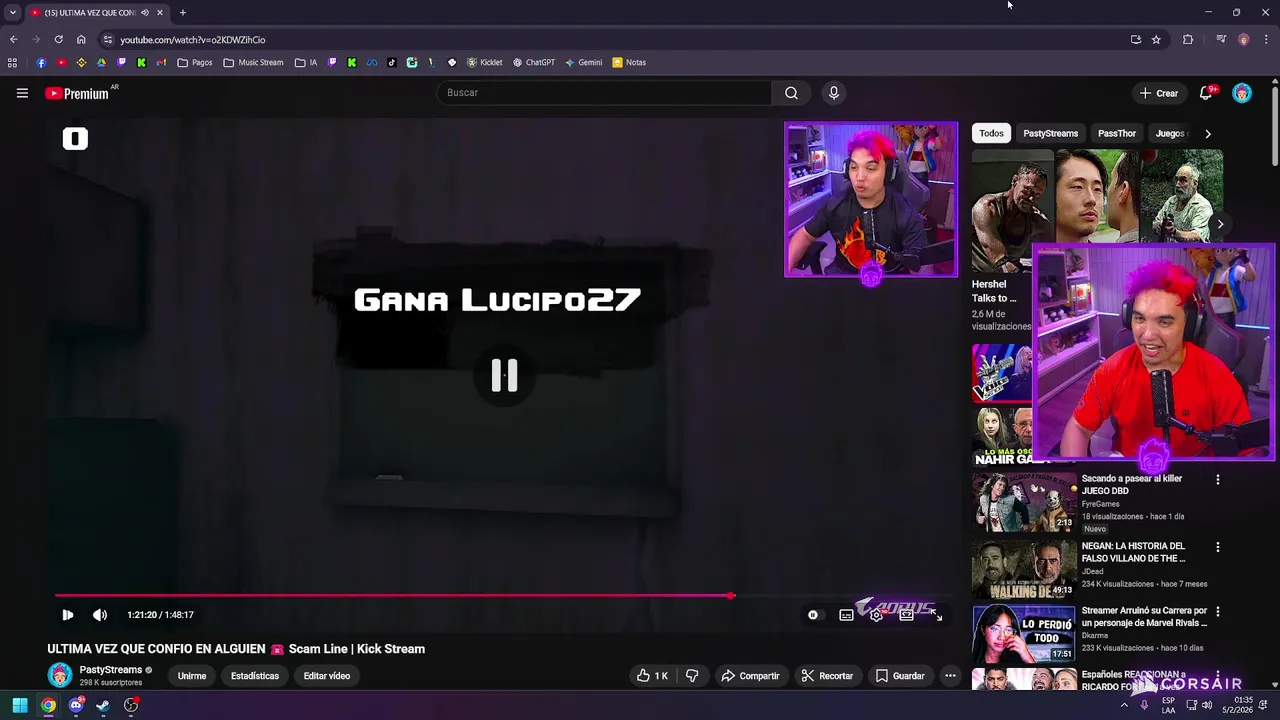Open the Pagos bookmark folder
Image resolution: width=1280 pixels, height=720 pixels.
195,62
